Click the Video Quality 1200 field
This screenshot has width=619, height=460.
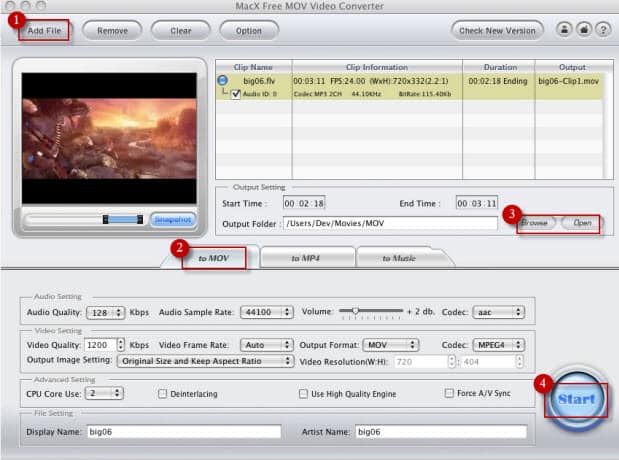pyautogui.click(x=101, y=345)
